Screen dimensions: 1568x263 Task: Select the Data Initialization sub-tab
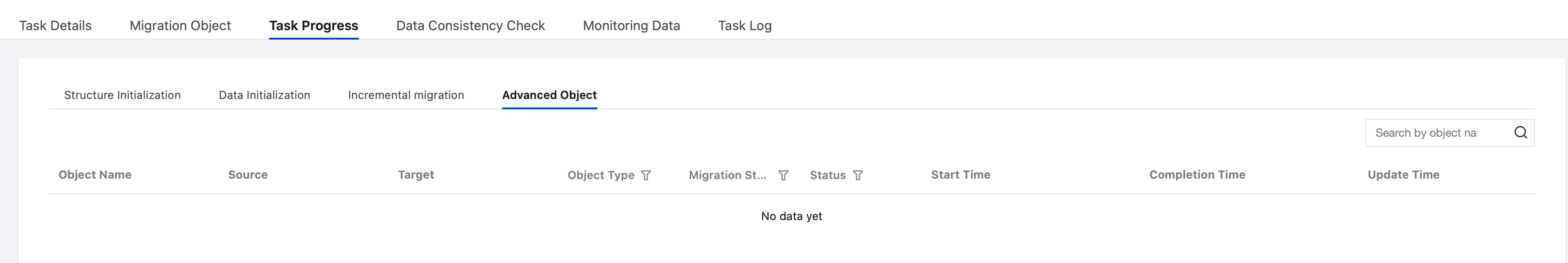tap(264, 95)
